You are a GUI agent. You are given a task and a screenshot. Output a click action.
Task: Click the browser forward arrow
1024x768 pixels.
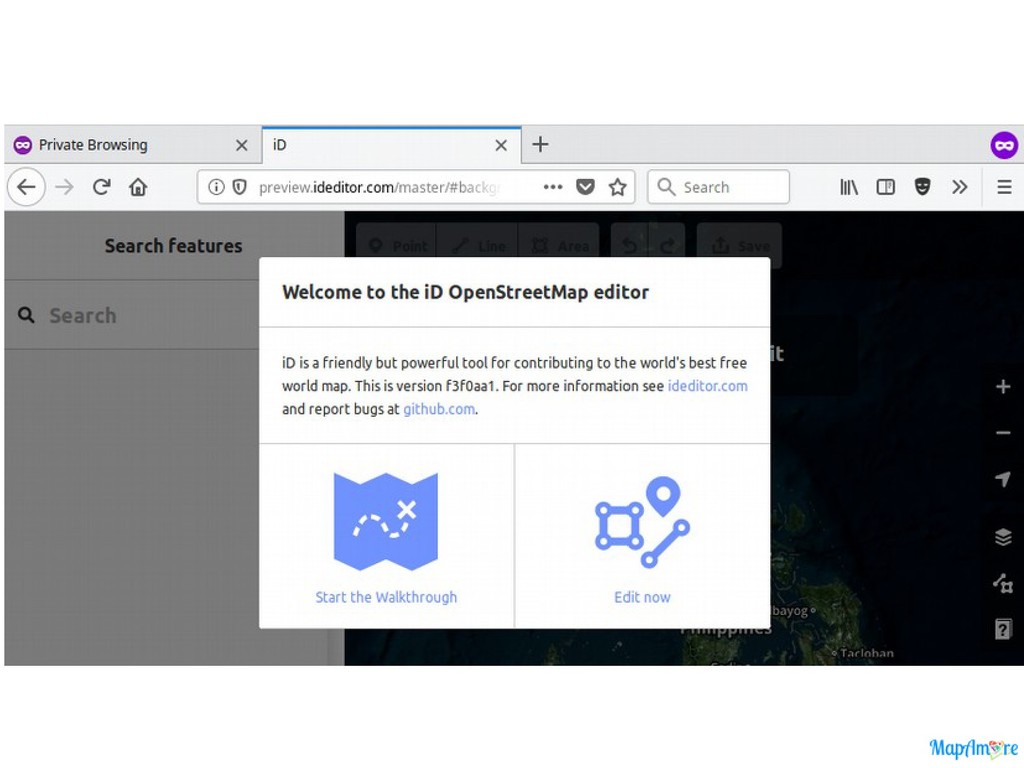coord(64,187)
